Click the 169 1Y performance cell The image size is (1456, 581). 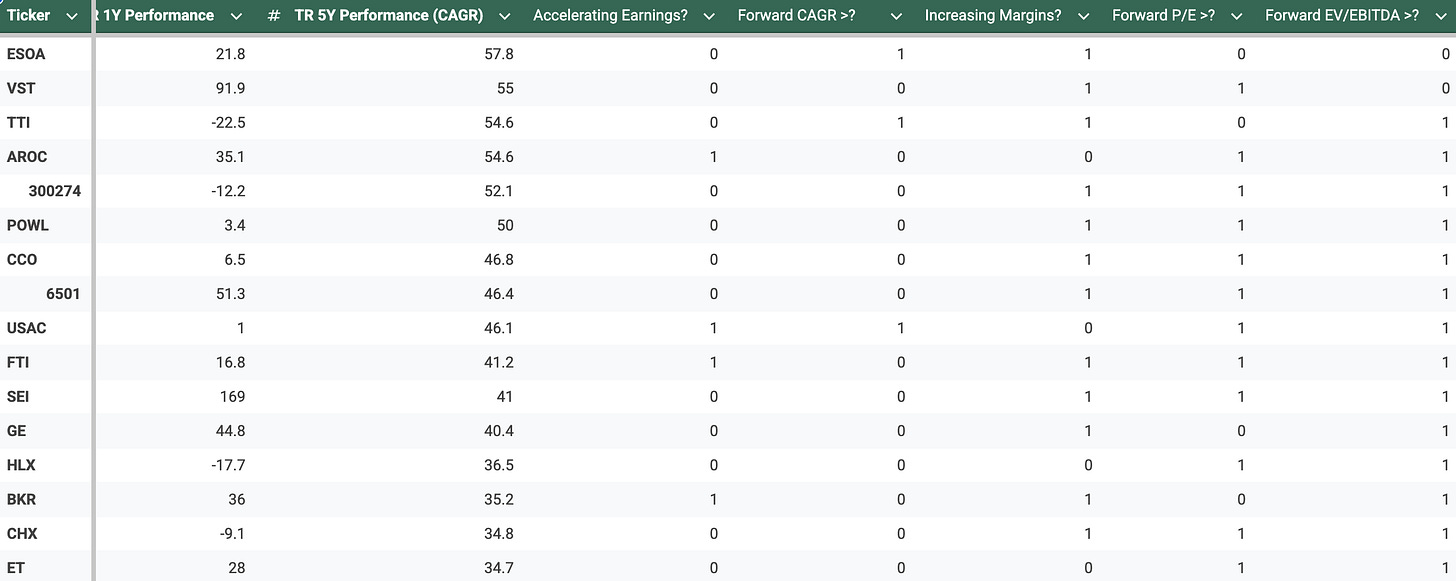click(x=233, y=396)
